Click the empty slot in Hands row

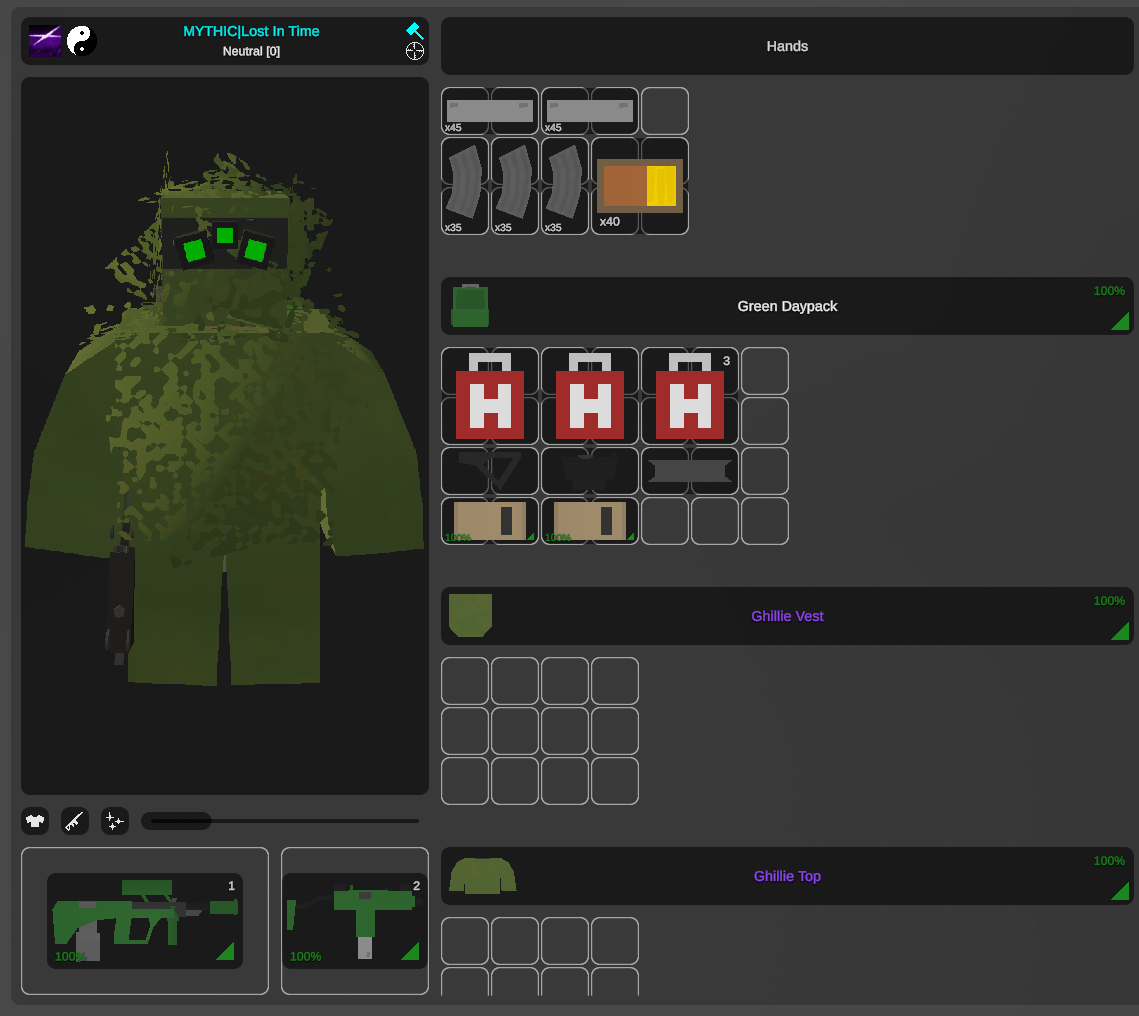665,111
